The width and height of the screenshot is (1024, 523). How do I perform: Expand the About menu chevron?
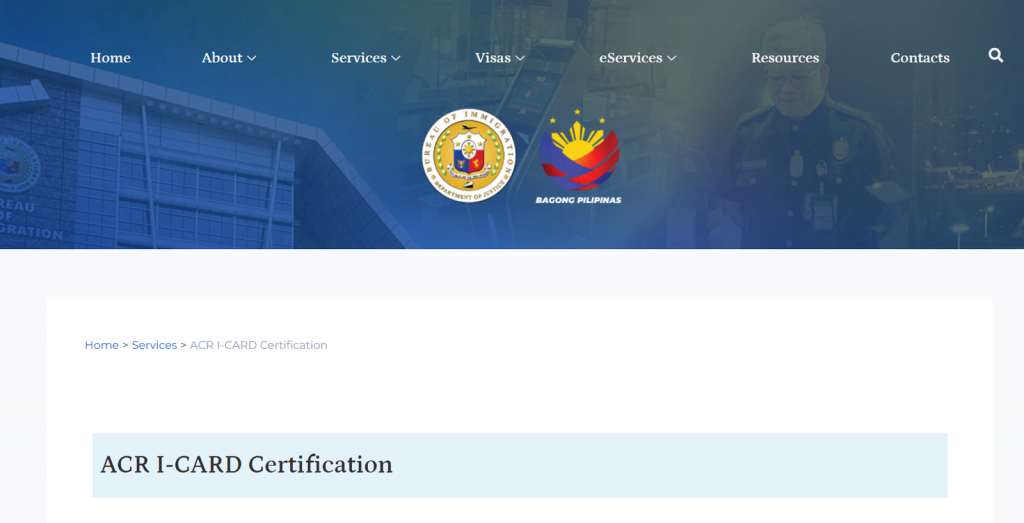252,58
